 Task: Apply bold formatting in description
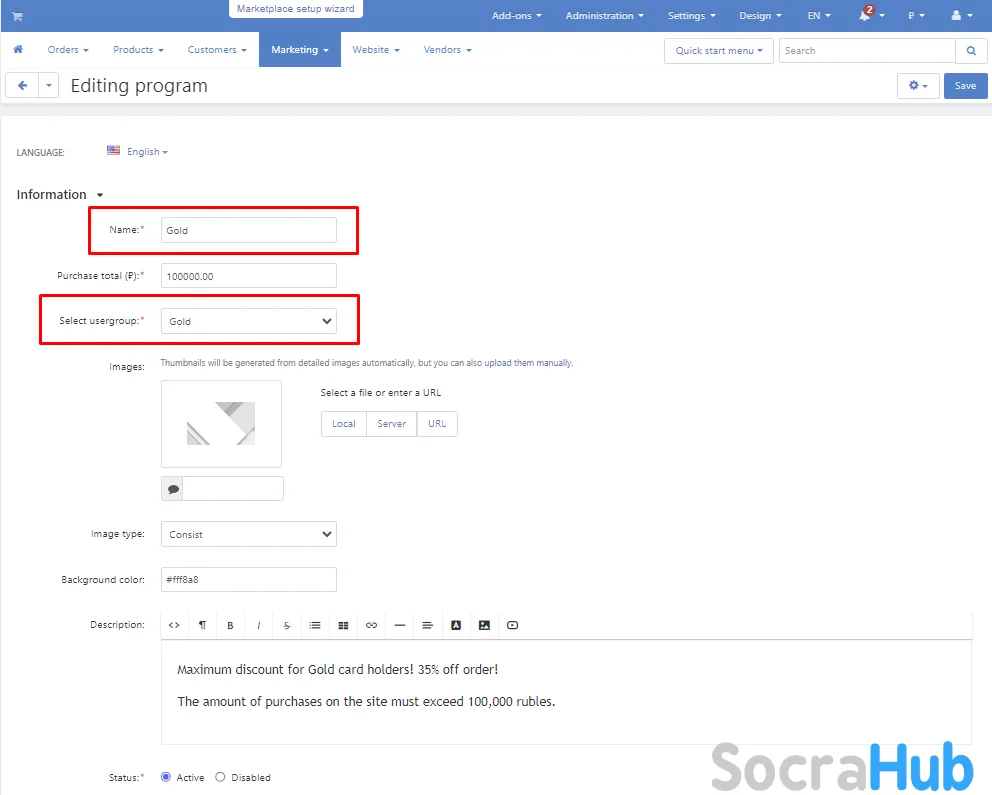pyautogui.click(x=230, y=626)
